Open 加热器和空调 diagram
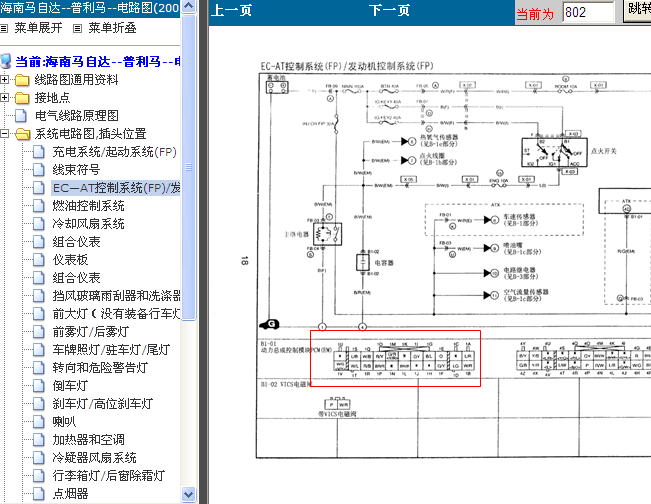 click(x=88, y=440)
